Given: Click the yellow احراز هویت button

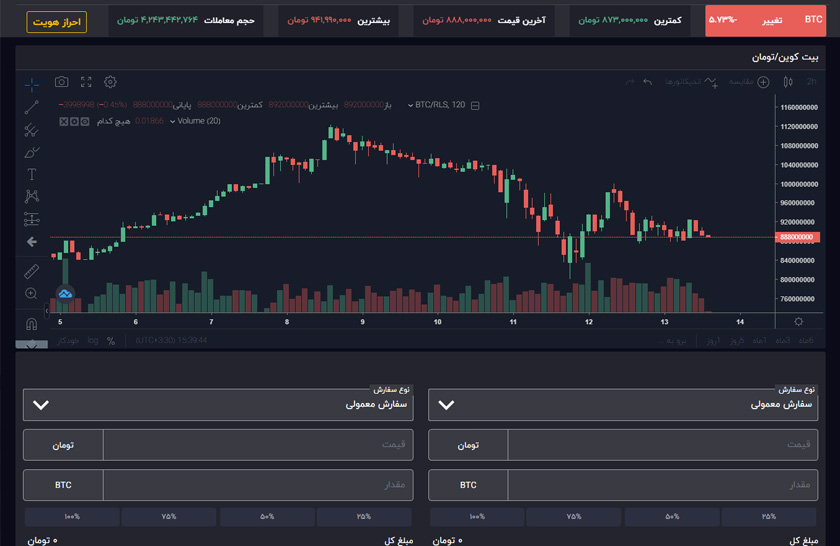Looking at the screenshot, I should click(x=57, y=21).
